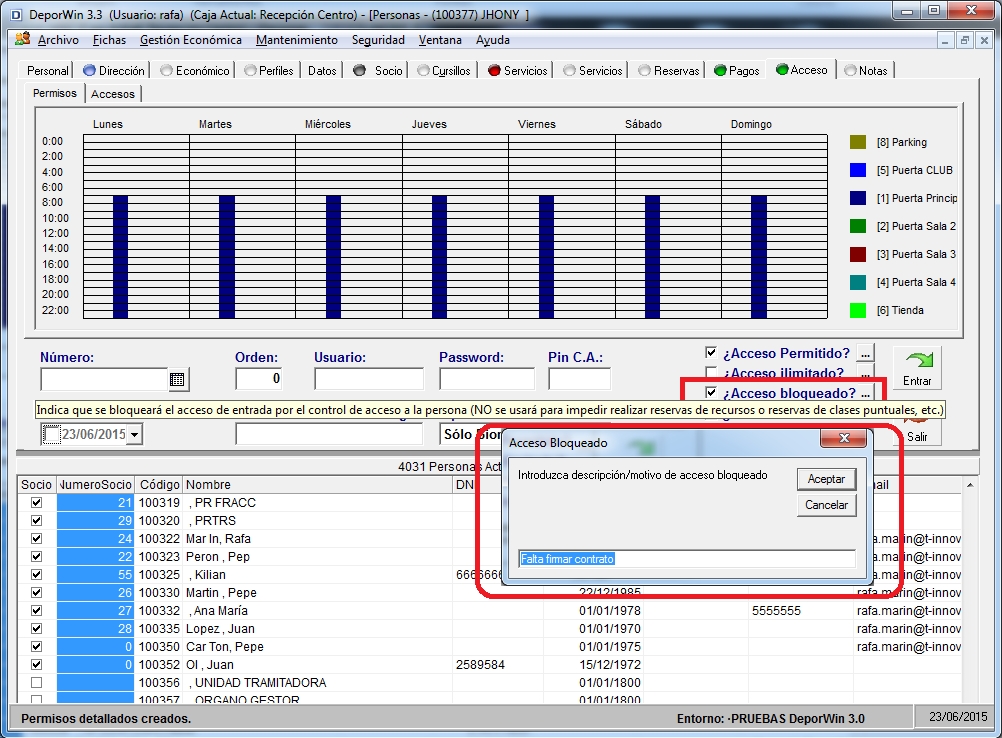
Task: Click the Password input field
Action: [486, 379]
